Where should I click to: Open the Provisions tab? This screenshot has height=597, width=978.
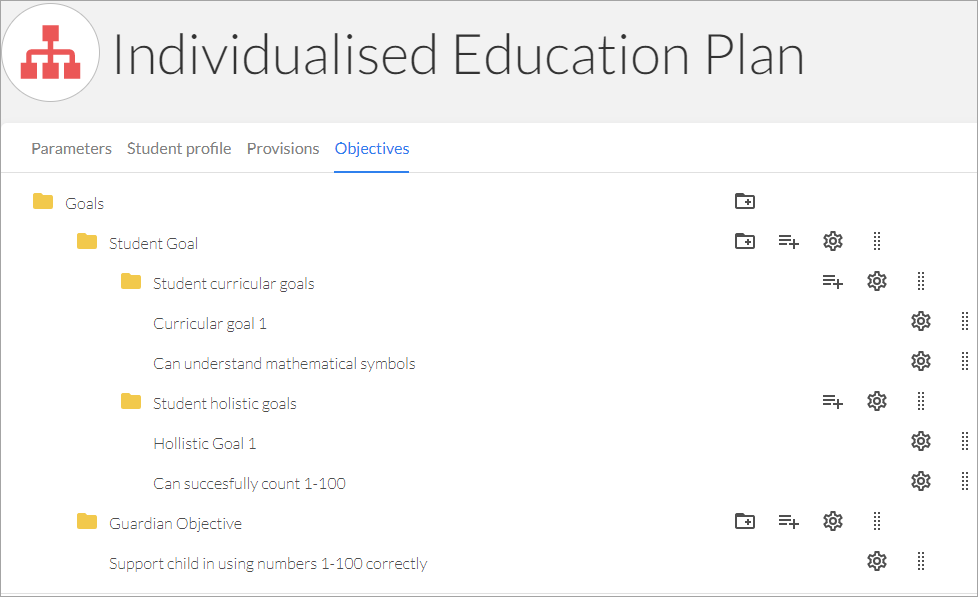coord(283,148)
